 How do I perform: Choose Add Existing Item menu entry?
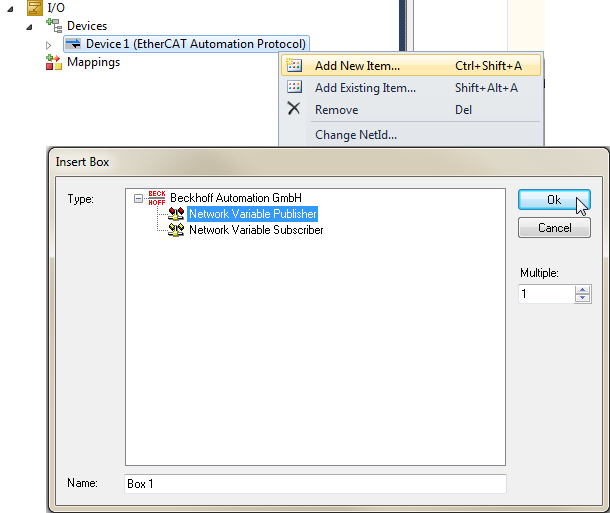coord(411,88)
